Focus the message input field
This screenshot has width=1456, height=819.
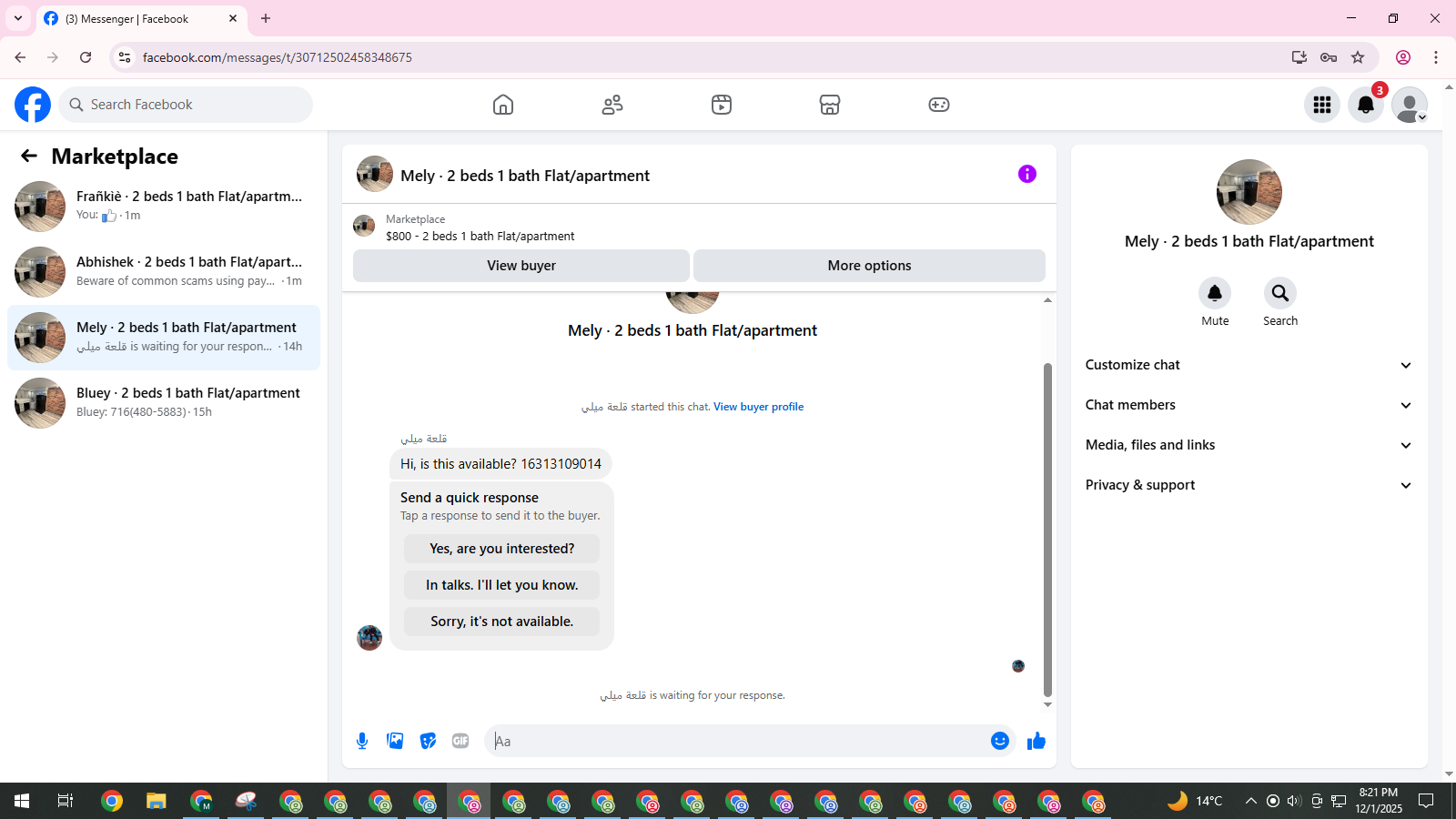(x=739, y=741)
